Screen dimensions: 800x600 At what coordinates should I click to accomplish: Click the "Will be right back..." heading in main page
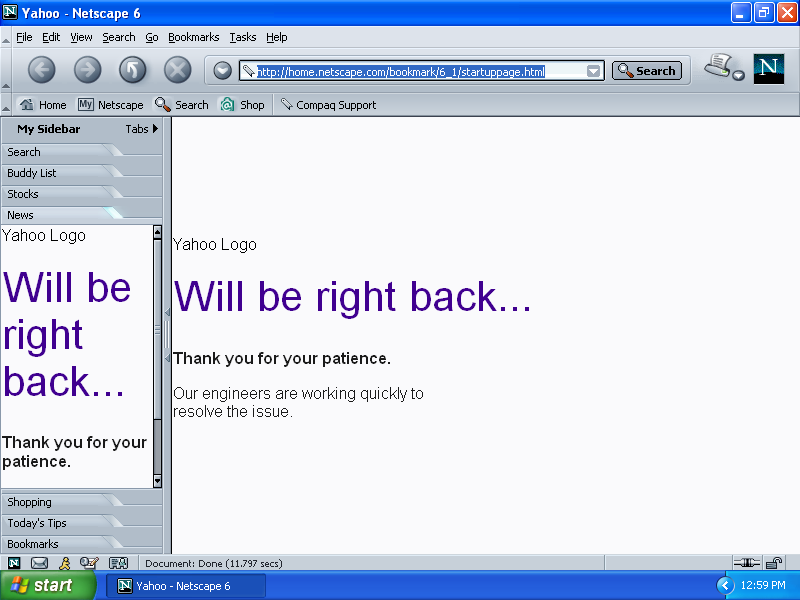[x=352, y=297]
